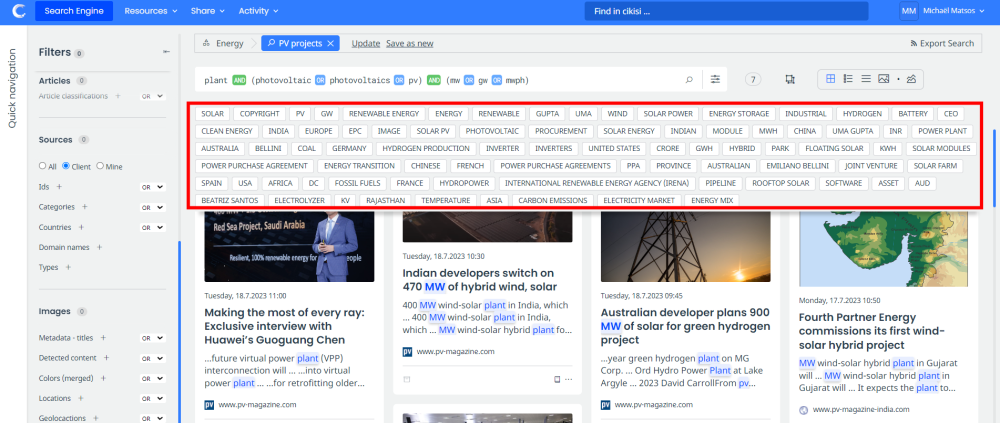
Task: Click the Update link
Action: [366, 43]
